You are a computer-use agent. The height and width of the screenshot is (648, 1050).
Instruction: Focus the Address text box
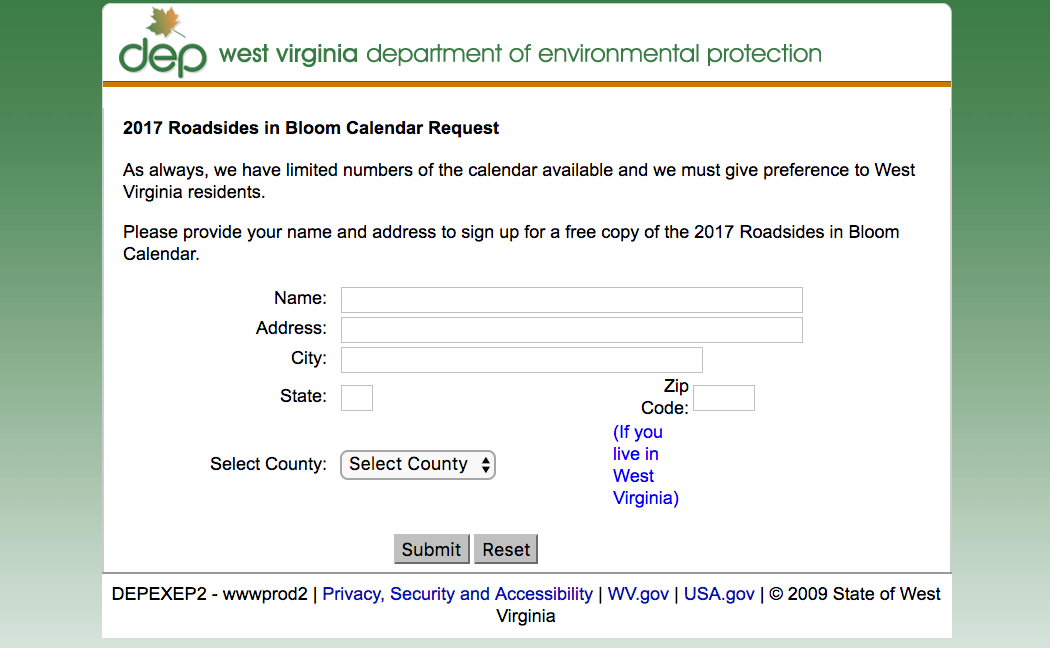point(571,330)
